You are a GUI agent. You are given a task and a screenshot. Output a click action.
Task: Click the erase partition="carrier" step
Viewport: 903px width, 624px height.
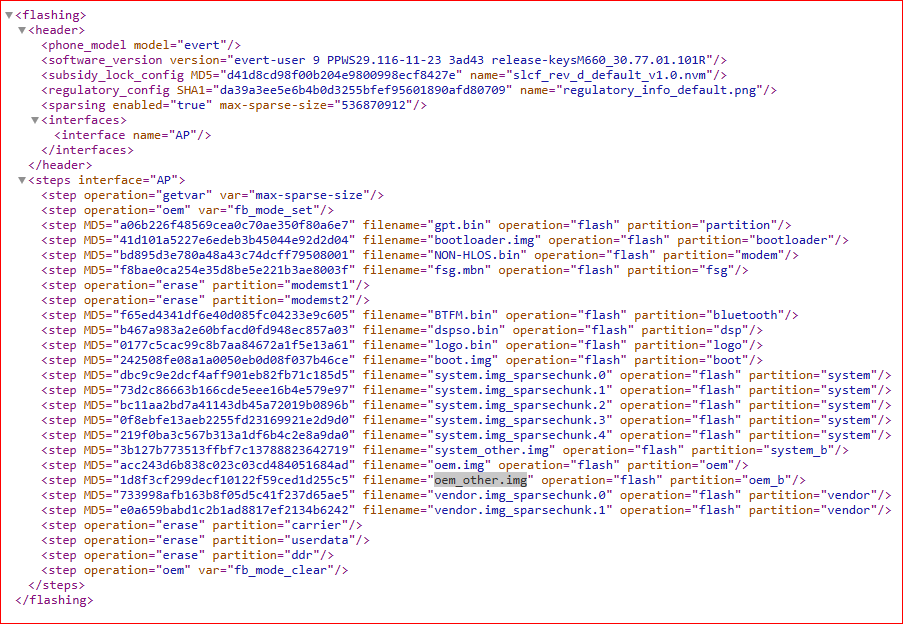202,524
